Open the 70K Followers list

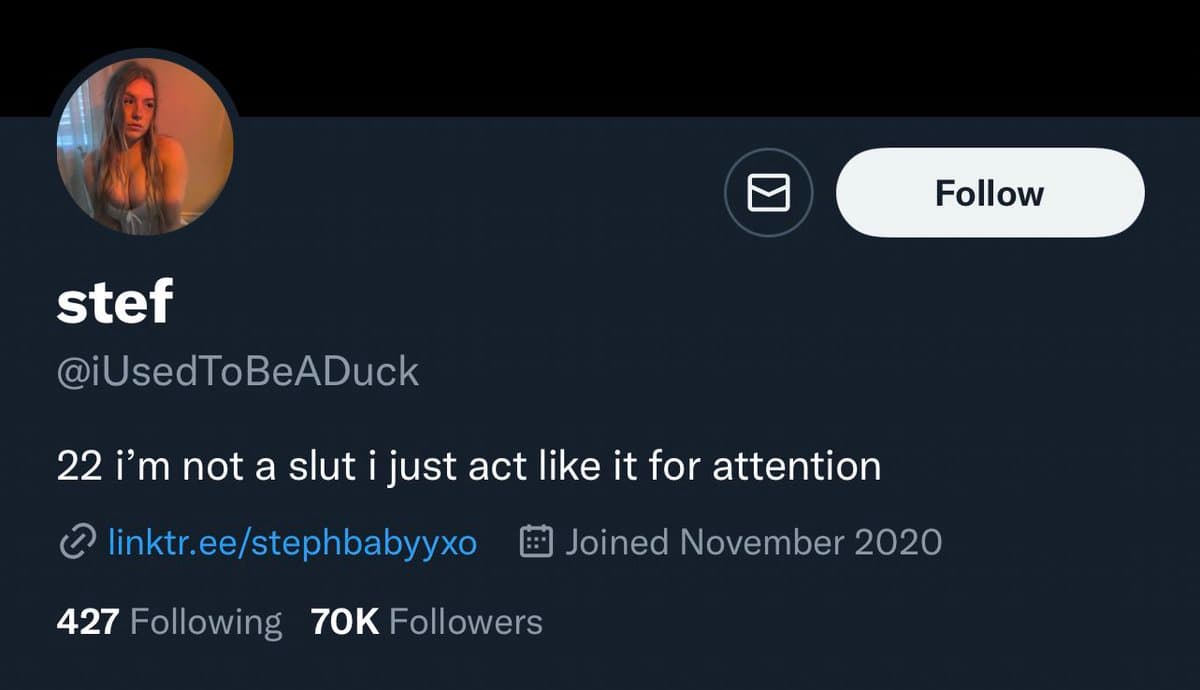426,621
